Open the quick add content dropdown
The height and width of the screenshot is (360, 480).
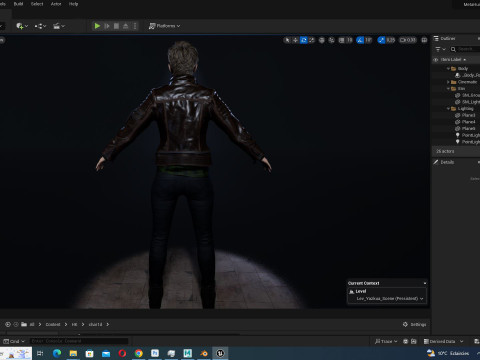(x=22, y=26)
